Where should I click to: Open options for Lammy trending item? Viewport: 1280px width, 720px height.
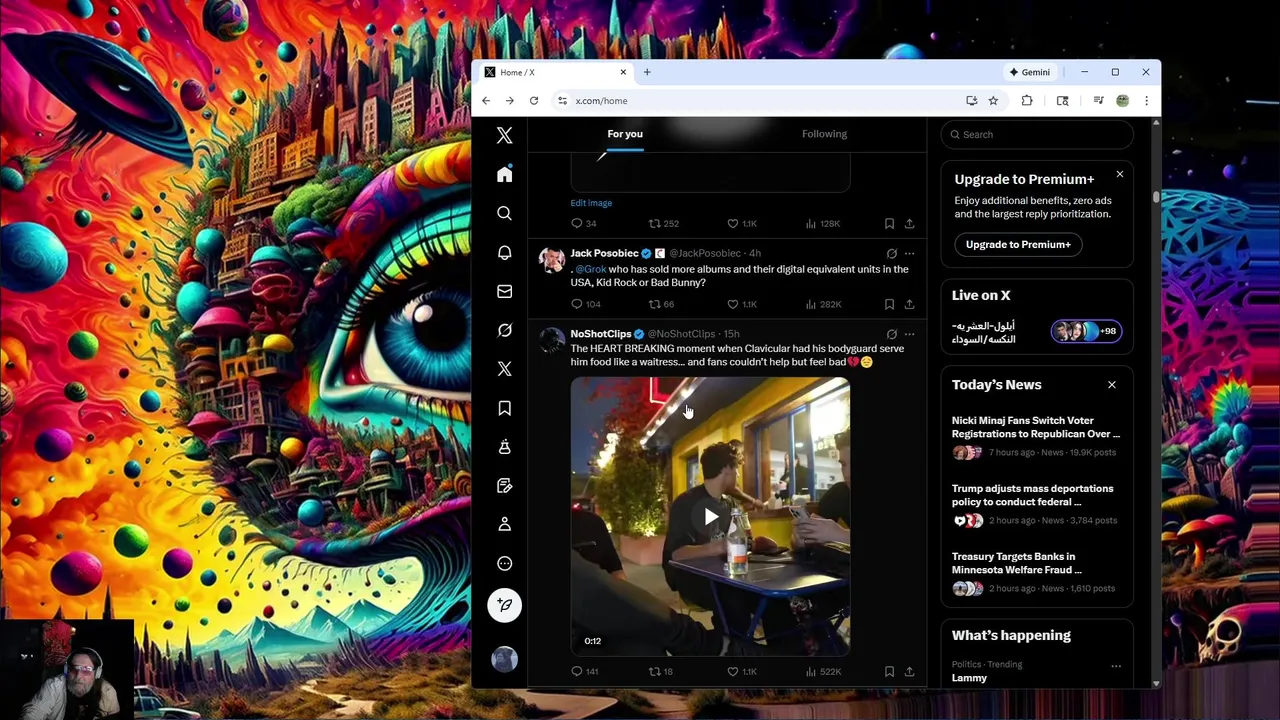click(x=1116, y=666)
